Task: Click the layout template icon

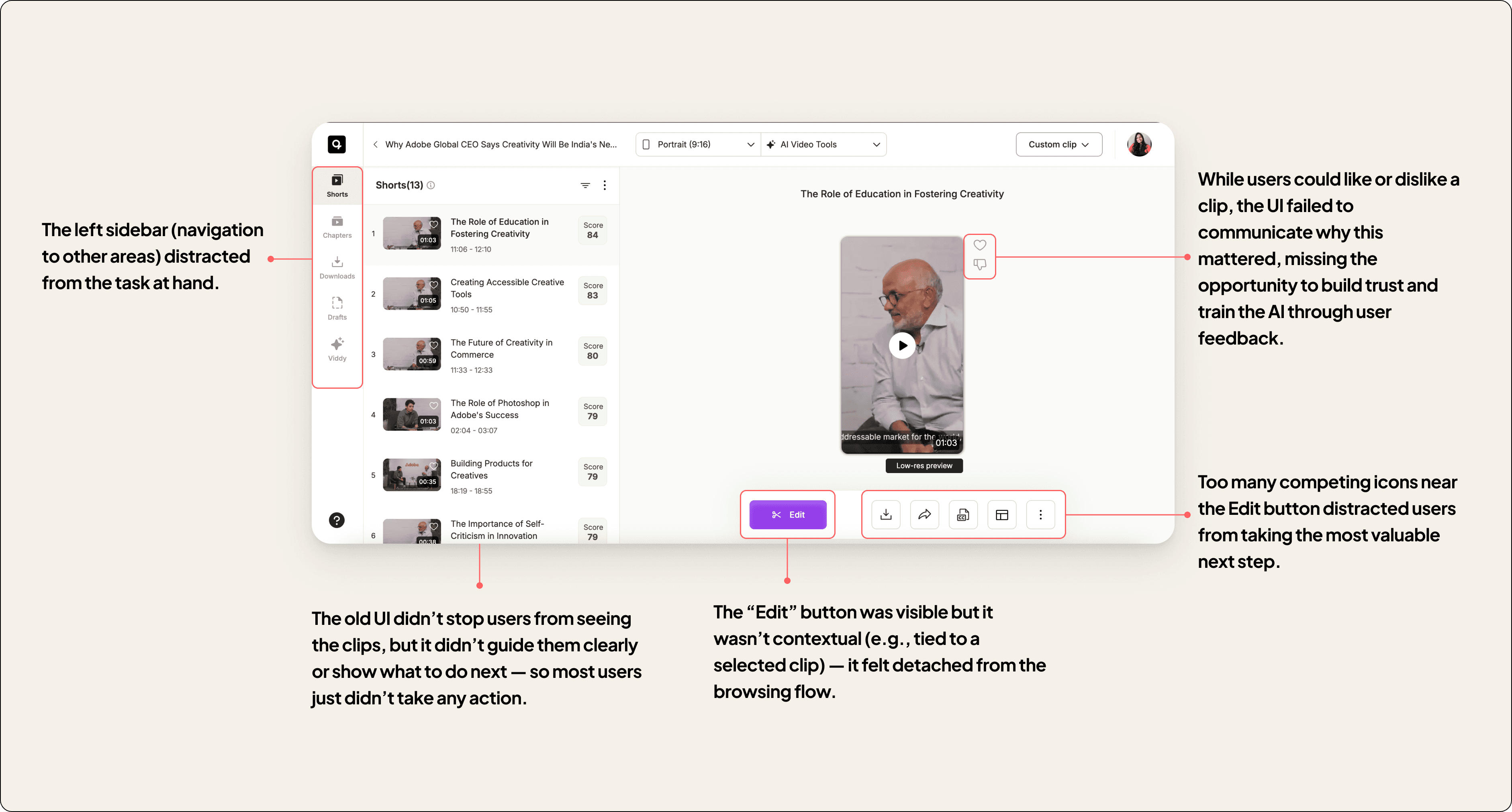Action: (x=1002, y=514)
